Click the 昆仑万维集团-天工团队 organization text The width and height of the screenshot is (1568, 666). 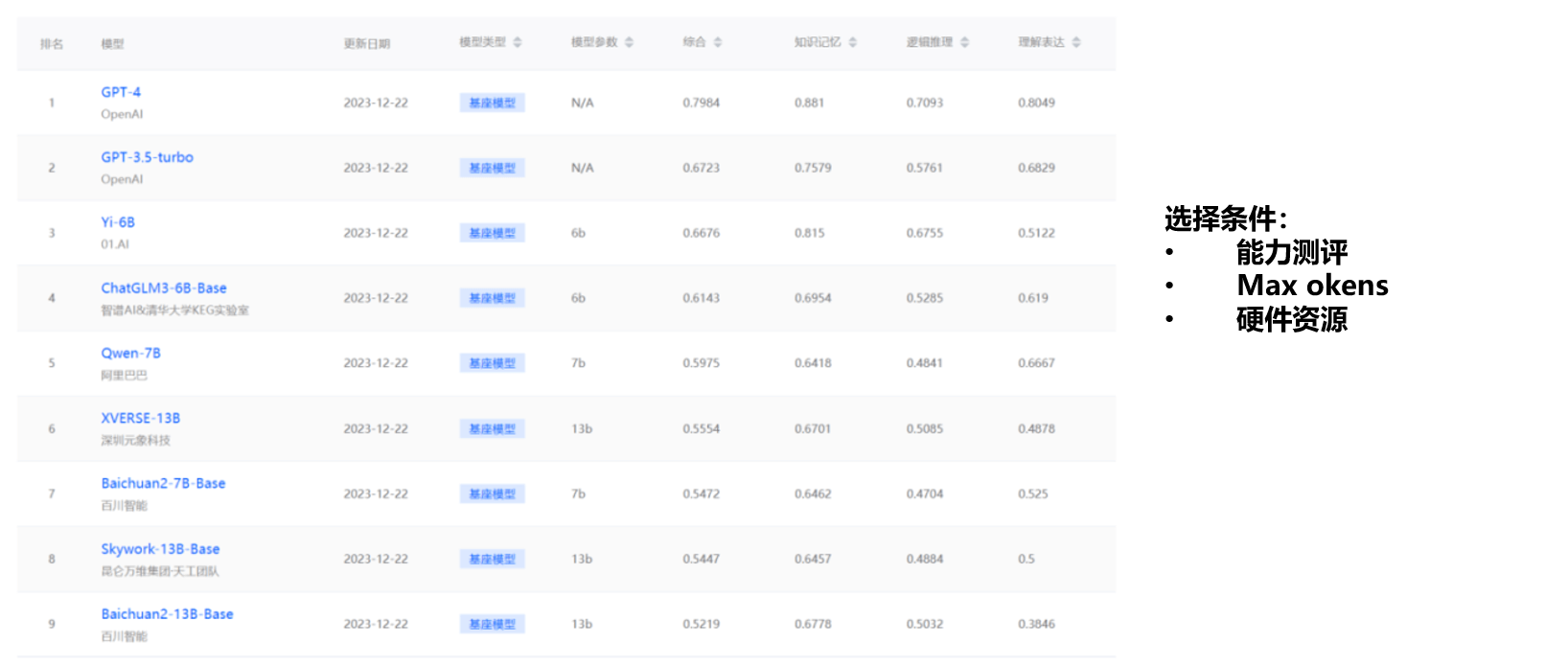coord(160,571)
